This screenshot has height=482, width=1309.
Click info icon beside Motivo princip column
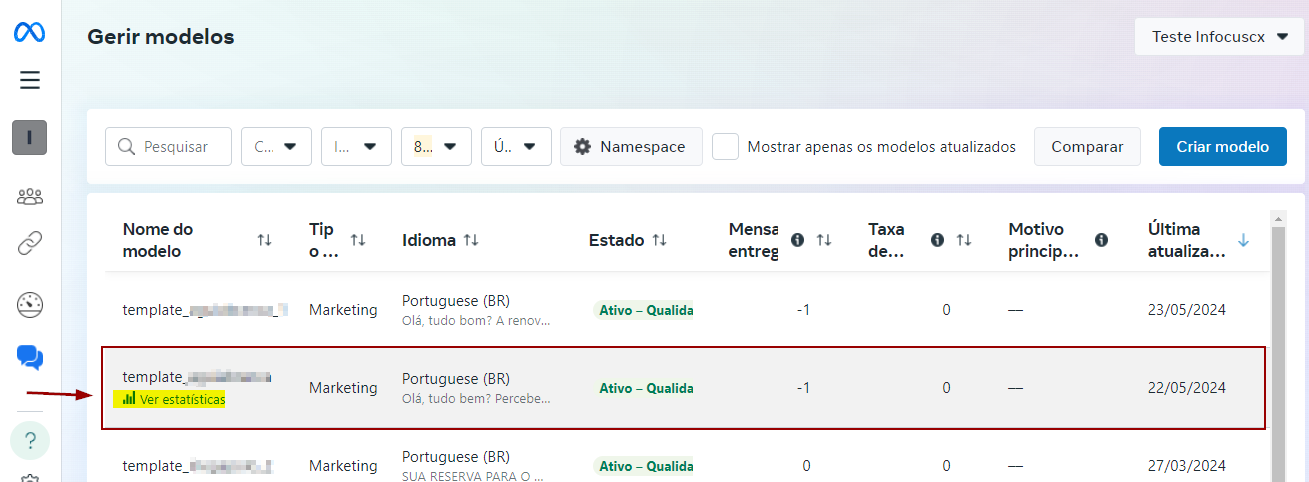pyautogui.click(x=1101, y=240)
